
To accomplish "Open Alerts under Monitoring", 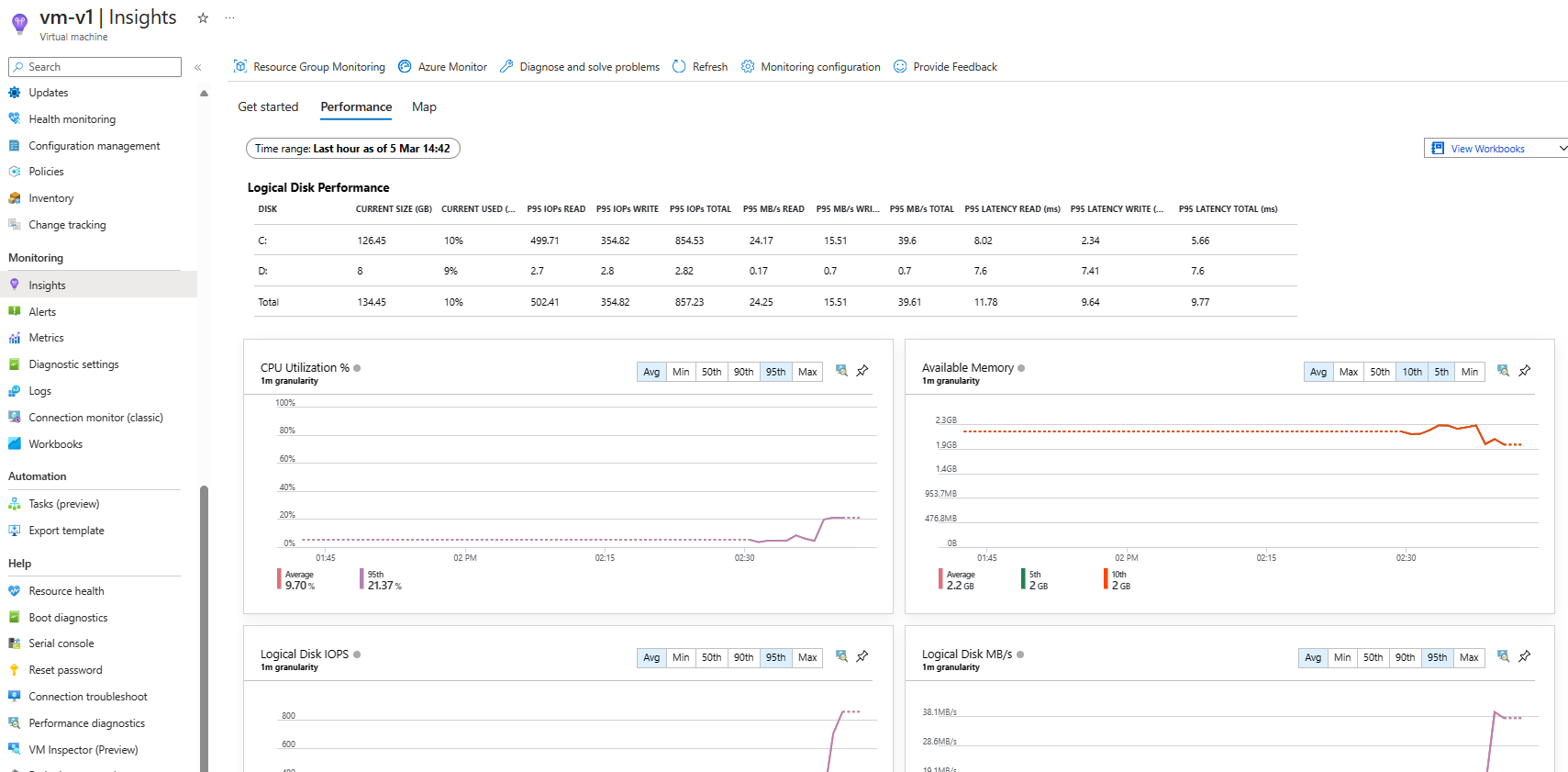I will click(x=42, y=312).
